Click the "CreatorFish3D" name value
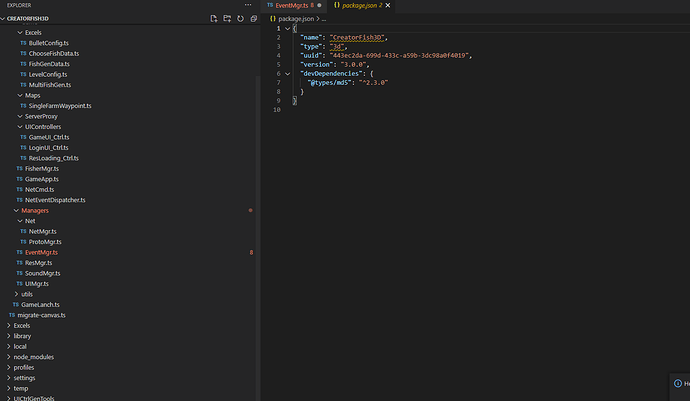 357,37
